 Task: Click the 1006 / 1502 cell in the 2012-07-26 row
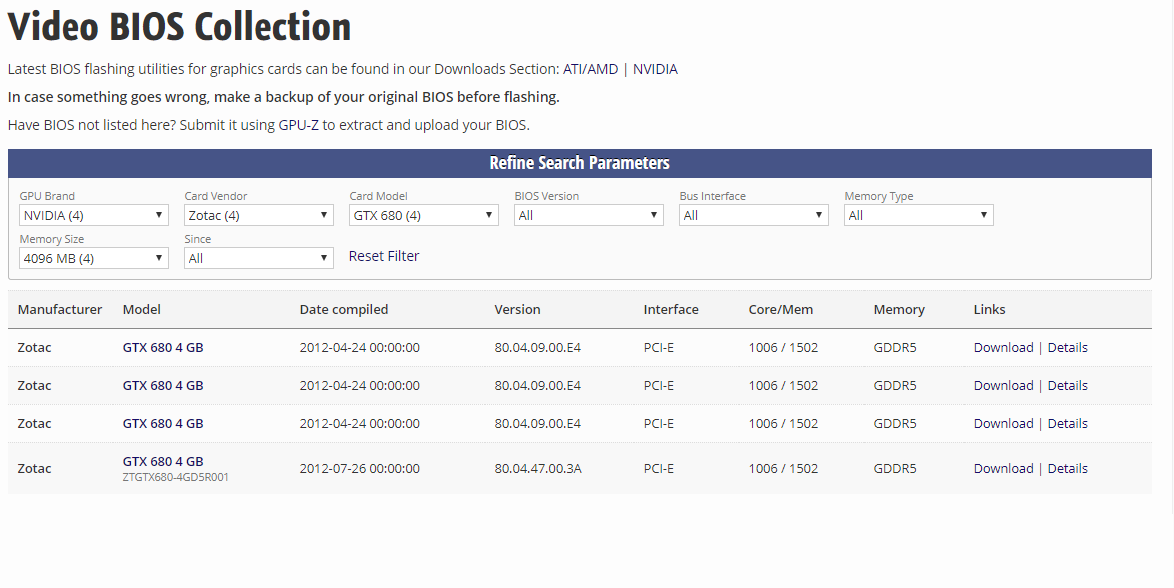coord(783,468)
